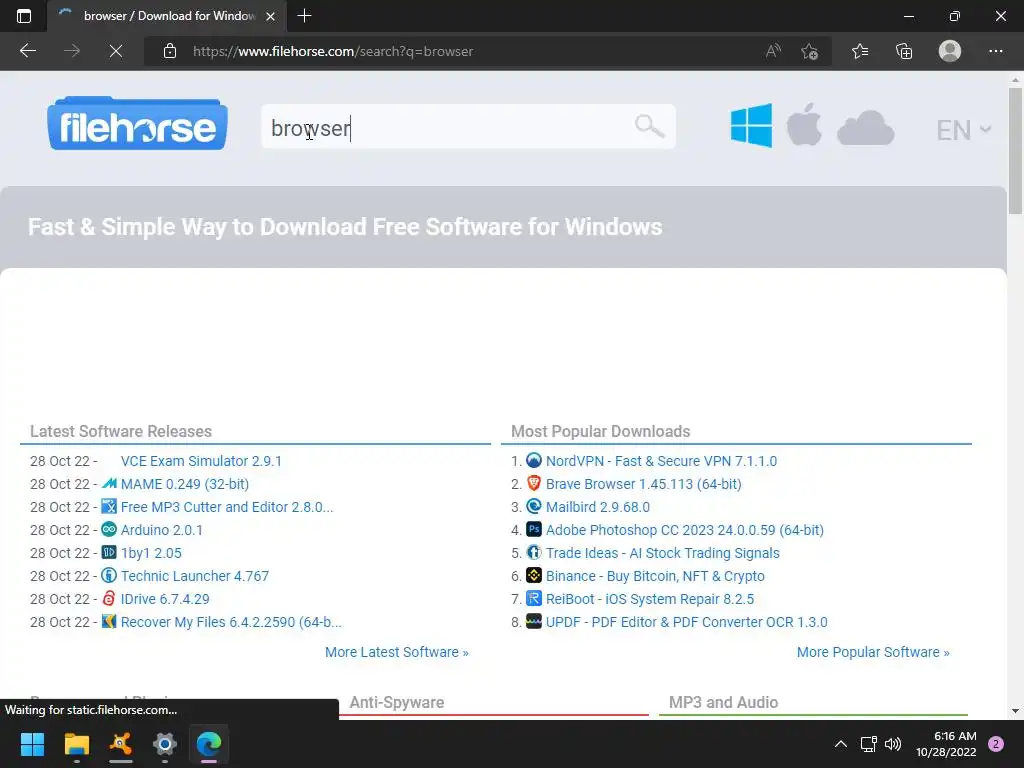Open a new tab with plus
Screen dimensions: 1024x768
(x=304, y=16)
